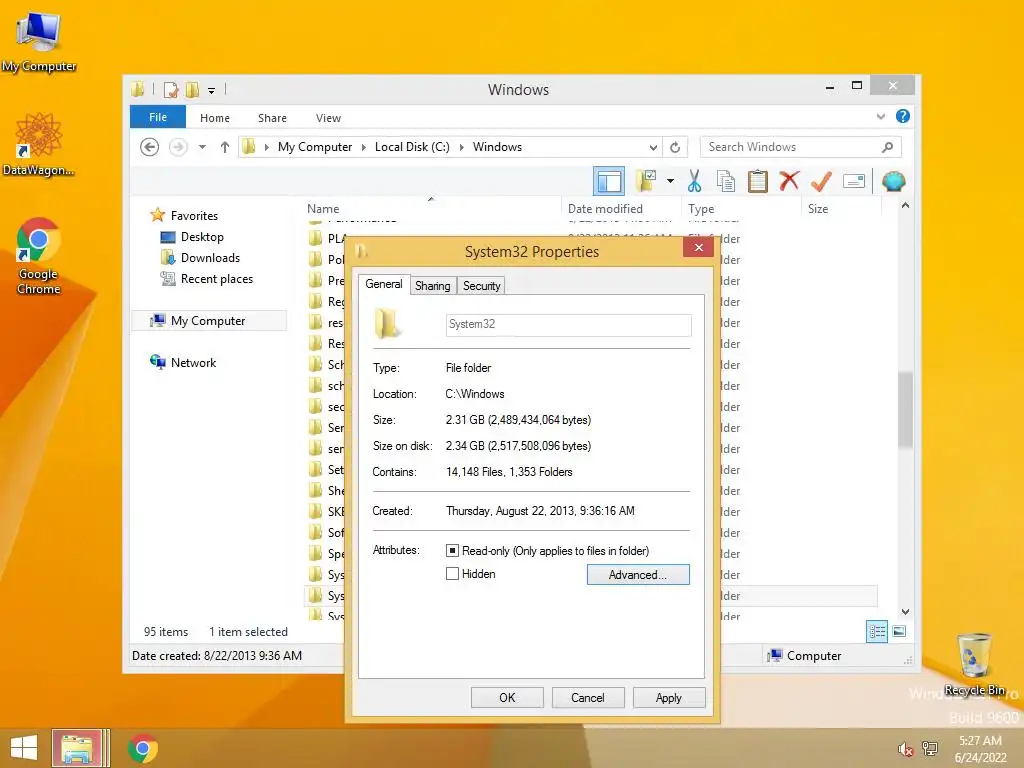Enable the Hidden attribute checkbox
1024x768 pixels.
(452, 573)
